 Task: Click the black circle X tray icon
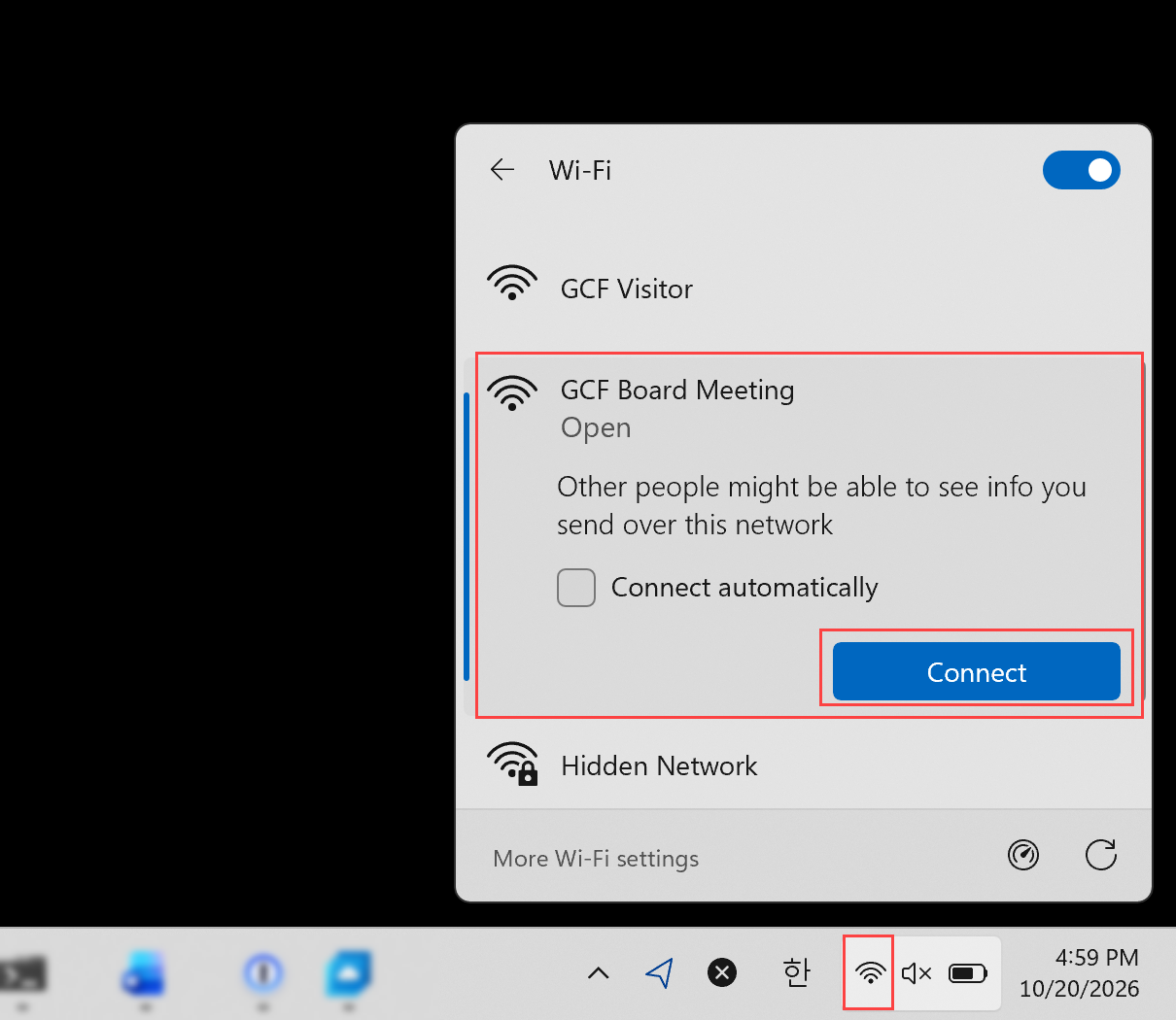point(722,972)
